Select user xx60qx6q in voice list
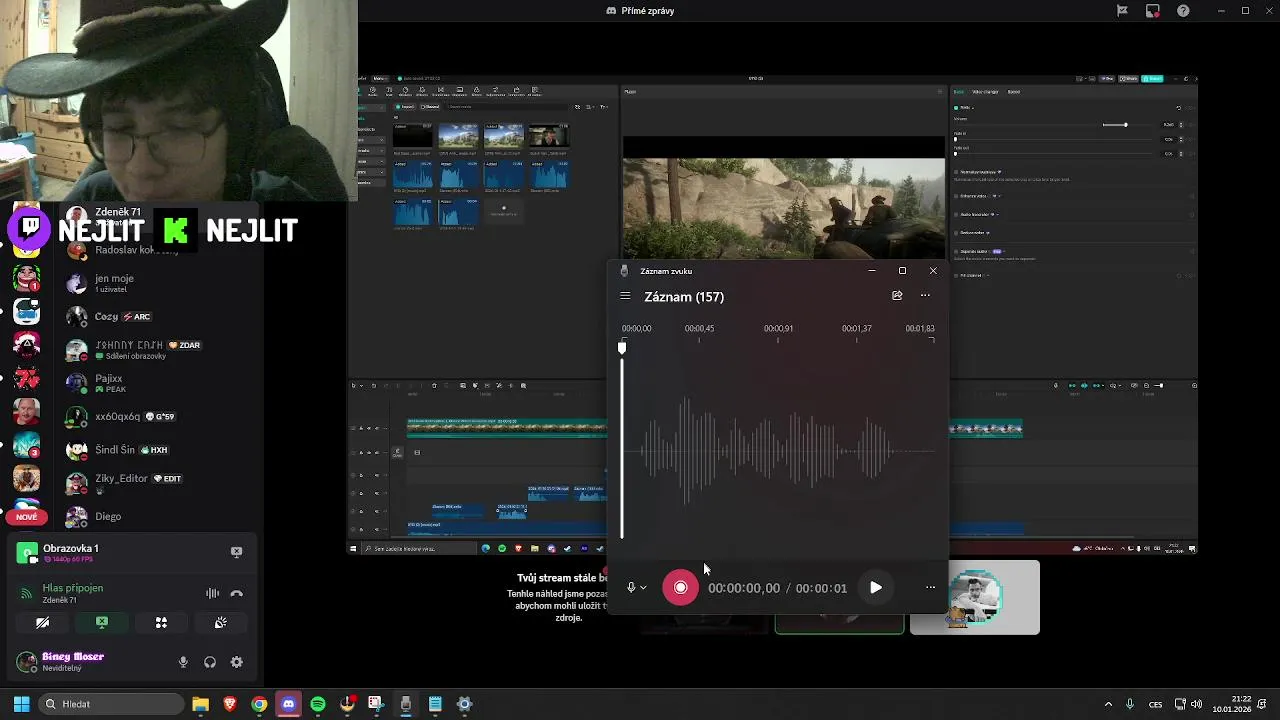Screen dimensions: 1280x720 tap(120, 416)
